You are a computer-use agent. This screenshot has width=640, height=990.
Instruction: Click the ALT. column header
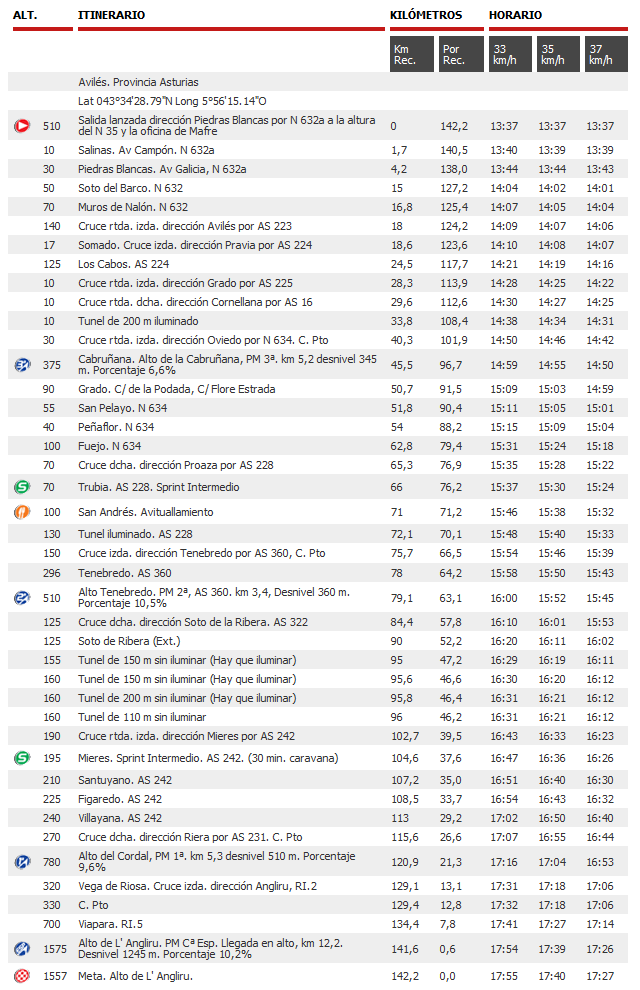[25, 15]
